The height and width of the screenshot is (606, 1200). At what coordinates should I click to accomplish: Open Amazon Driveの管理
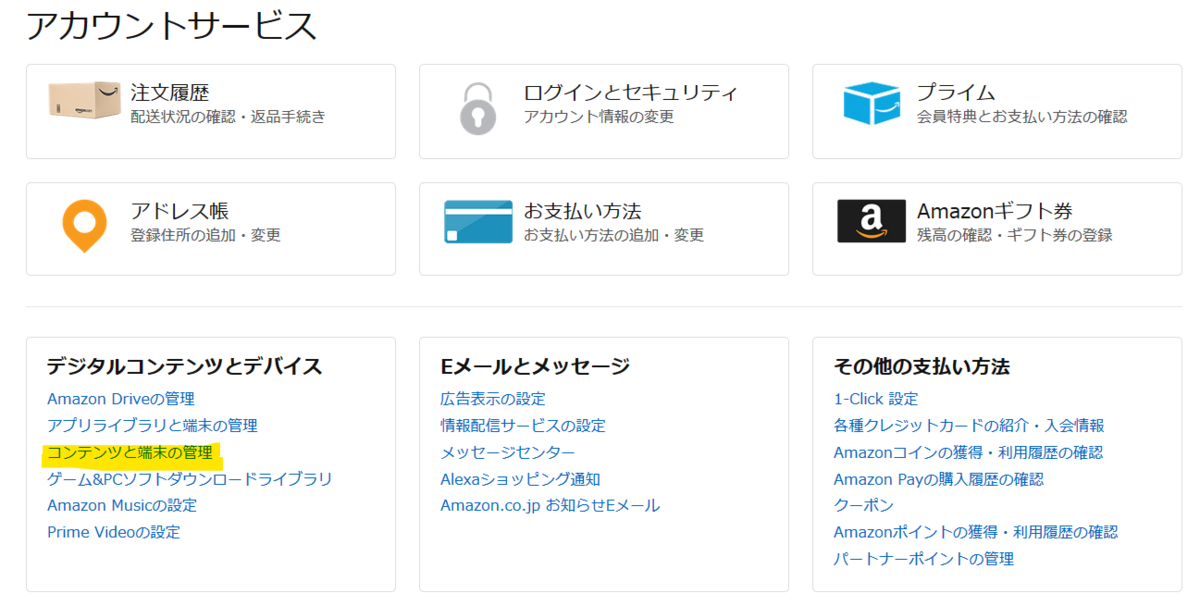[x=123, y=398]
